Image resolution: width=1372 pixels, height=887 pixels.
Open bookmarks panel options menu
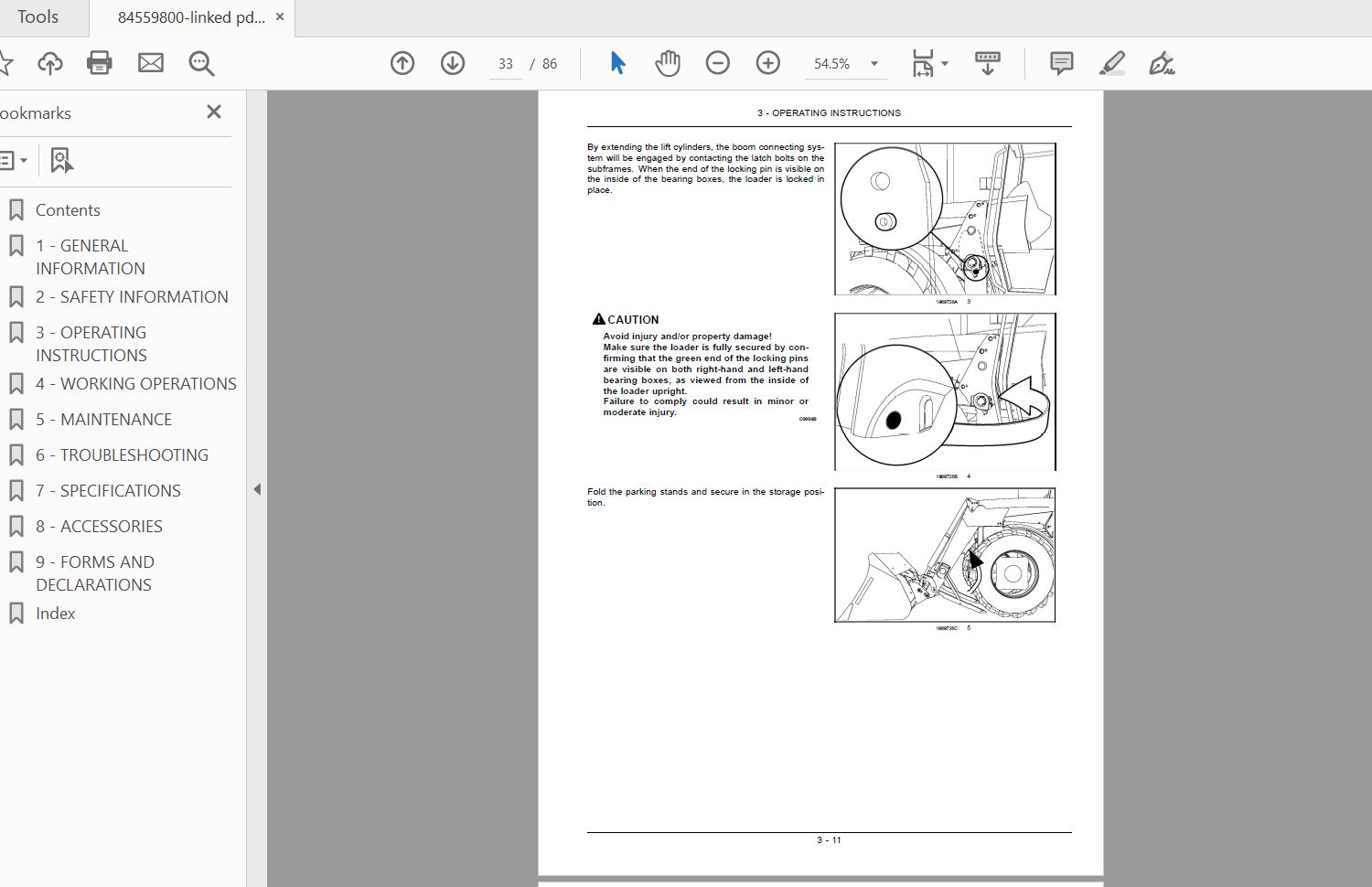(13, 161)
